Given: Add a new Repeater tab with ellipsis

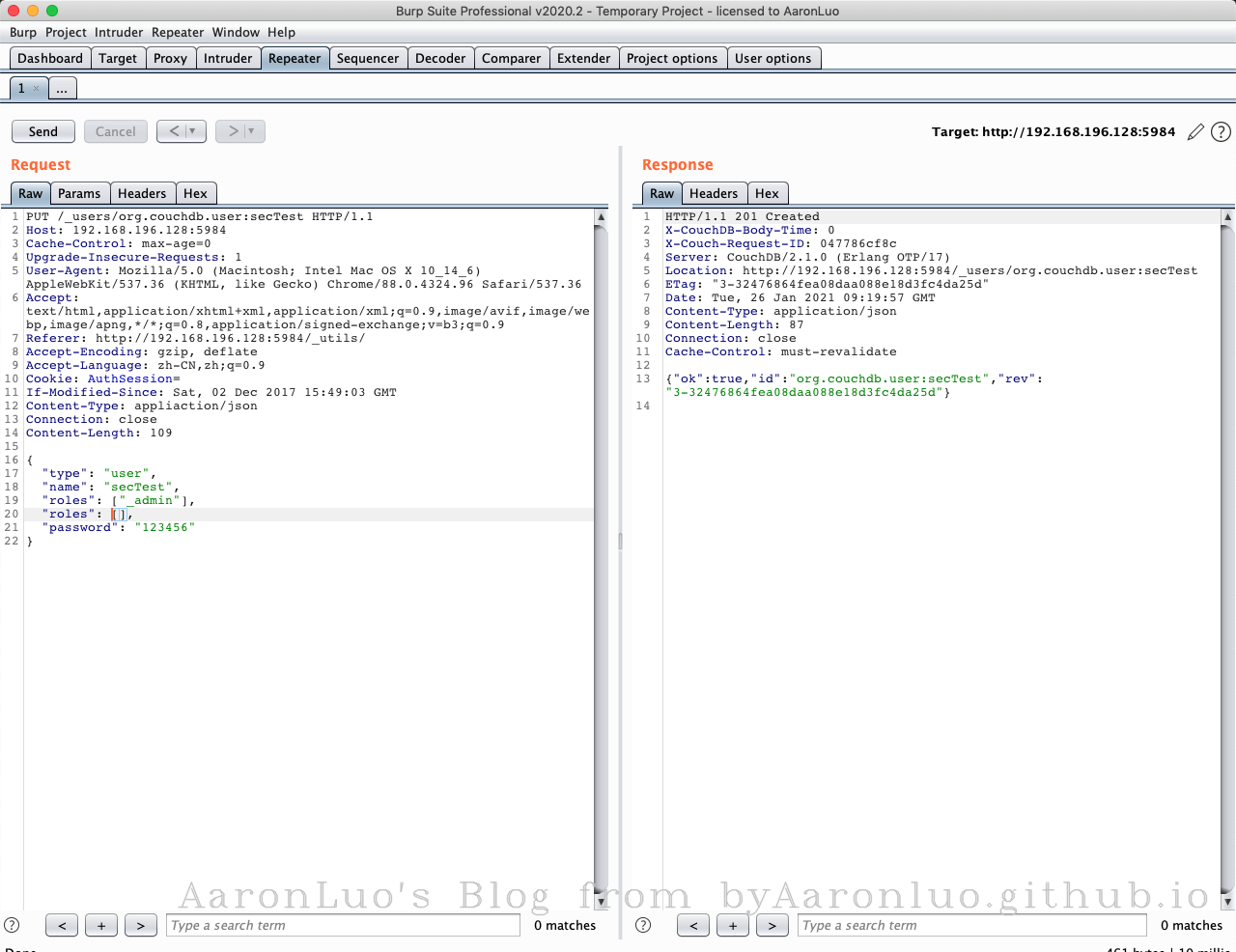Looking at the screenshot, I should (62, 88).
